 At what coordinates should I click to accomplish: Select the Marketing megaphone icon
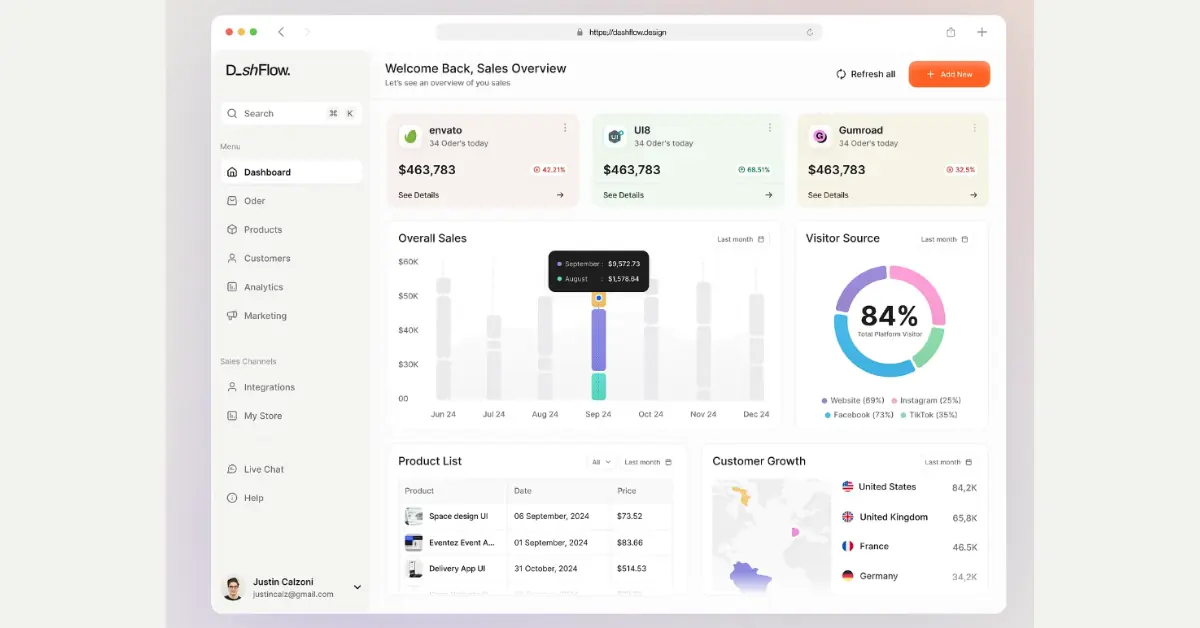pyautogui.click(x=232, y=315)
